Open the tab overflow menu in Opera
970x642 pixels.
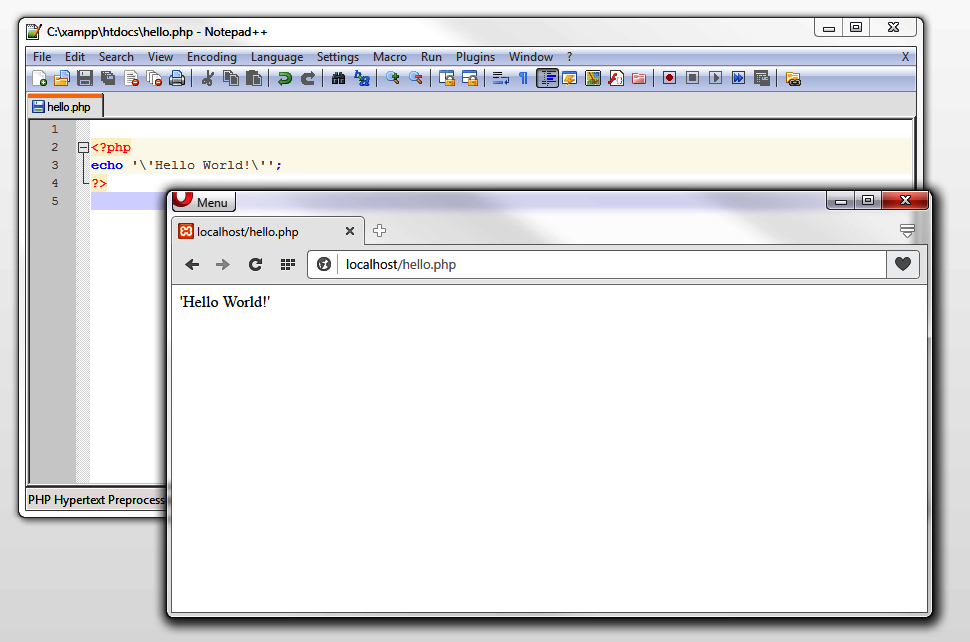point(907,230)
